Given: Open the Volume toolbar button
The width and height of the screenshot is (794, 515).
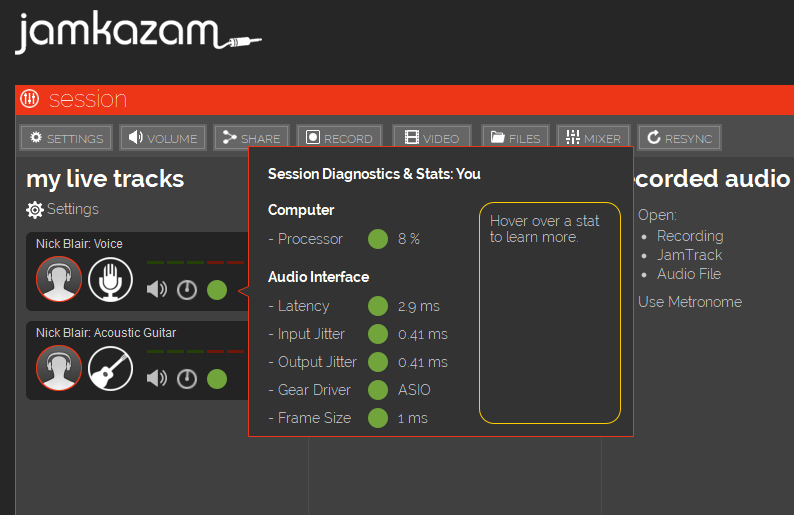Looking at the screenshot, I should [x=164, y=138].
